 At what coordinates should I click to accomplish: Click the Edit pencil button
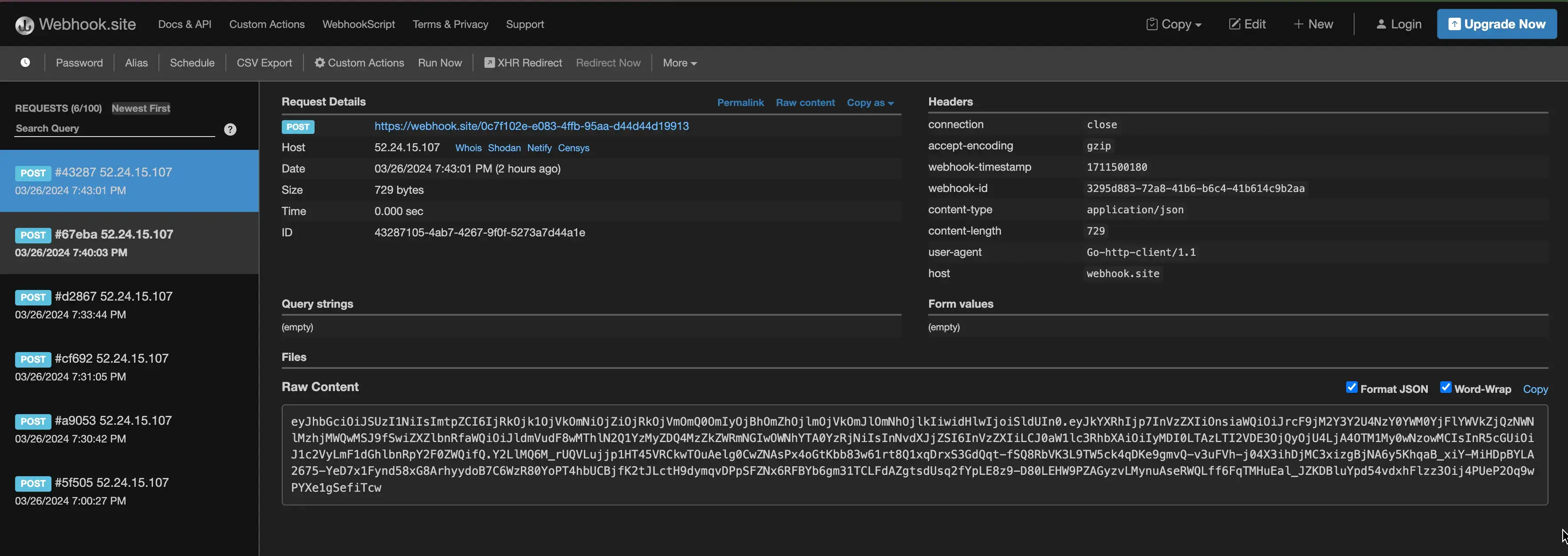pos(1247,24)
